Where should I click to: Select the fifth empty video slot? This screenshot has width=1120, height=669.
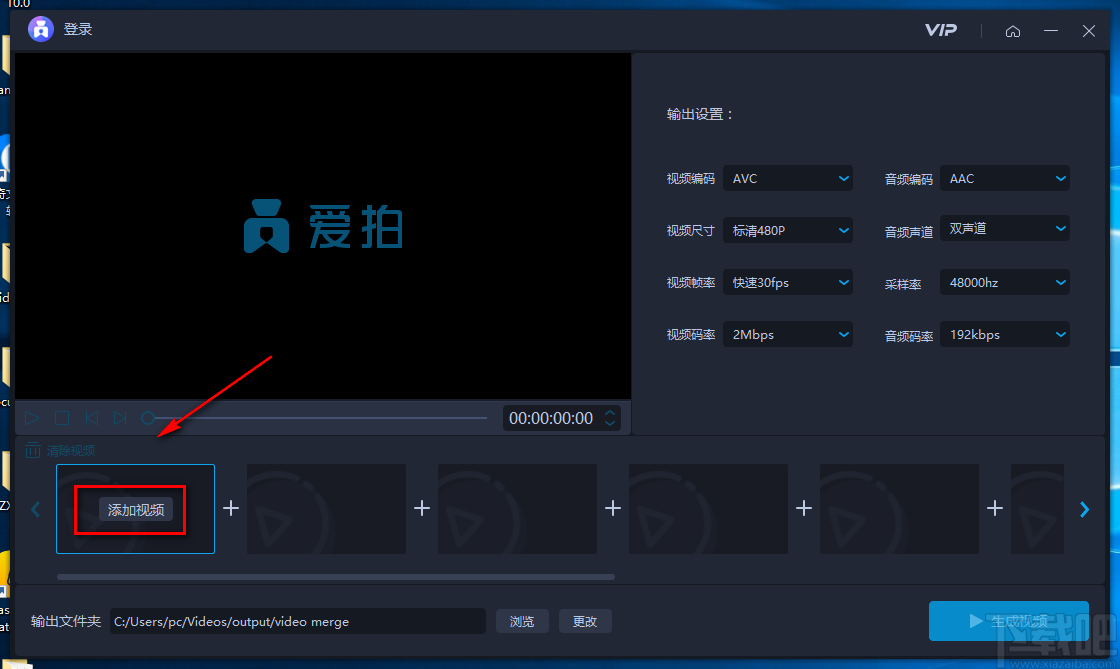click(x=899, y=509)
